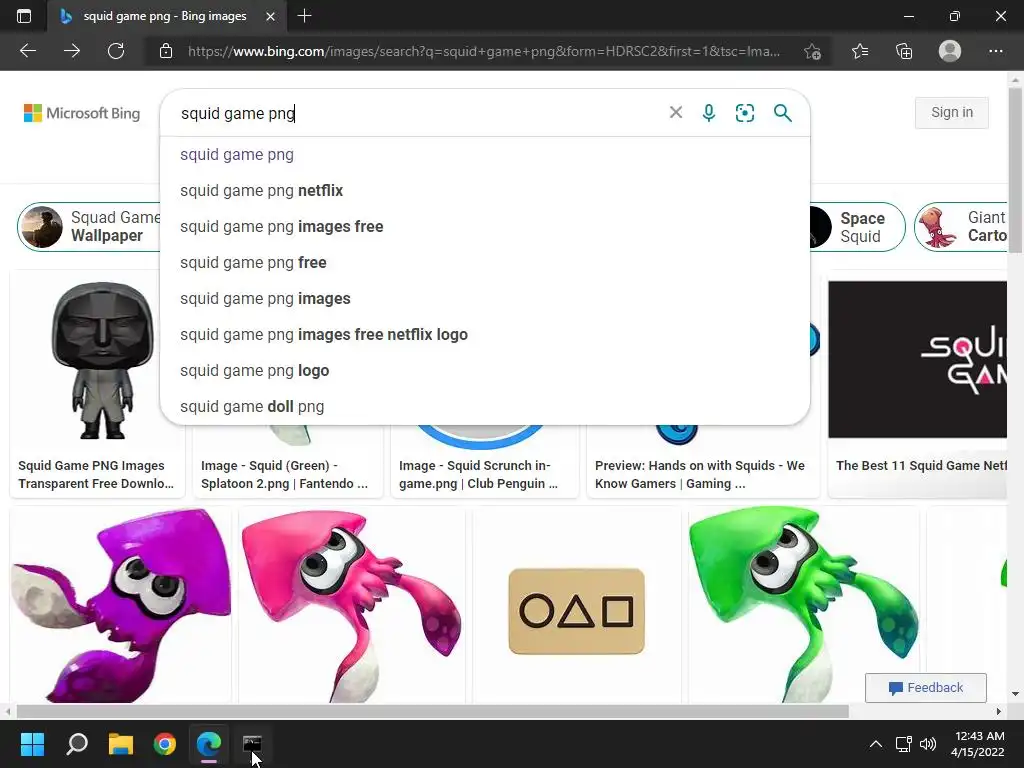
Task: Select suggestion 'squid game png images free'
Action: (485, 227)
